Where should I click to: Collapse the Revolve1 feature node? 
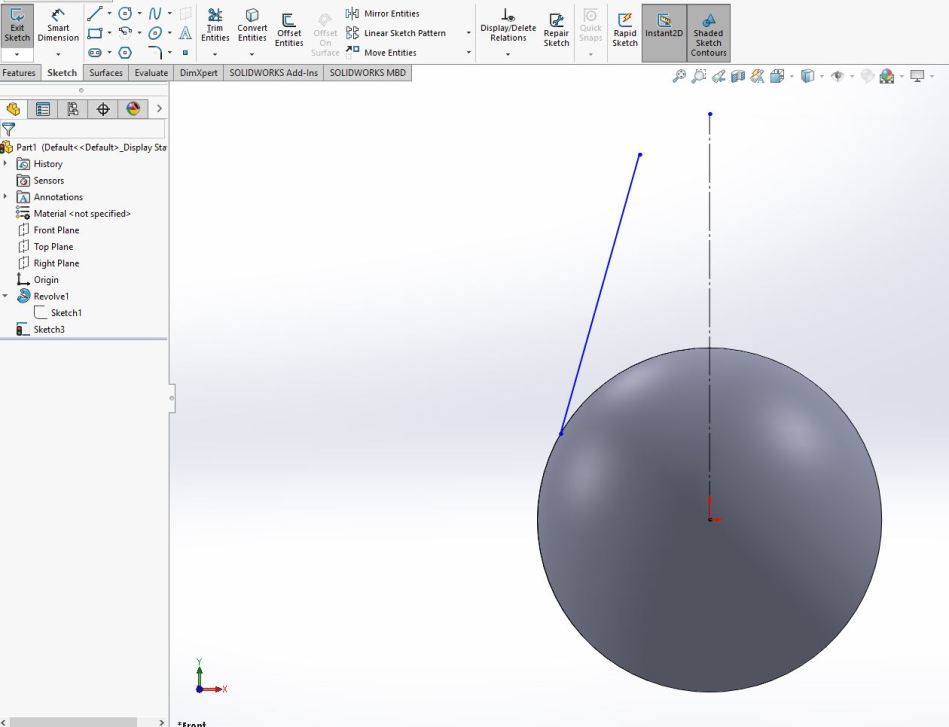(x=6, y=296)
